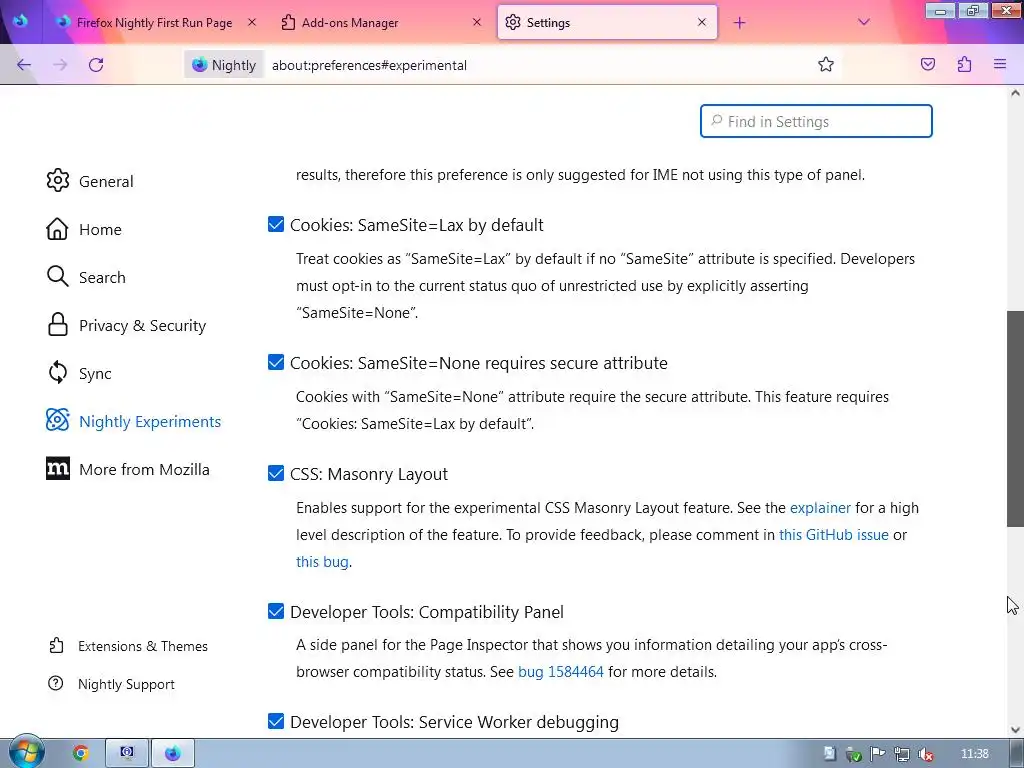The width and height of the screenshot is (1024, 768).
Task: Open the bug 1584464 link
Action: (x=560, y=671)
